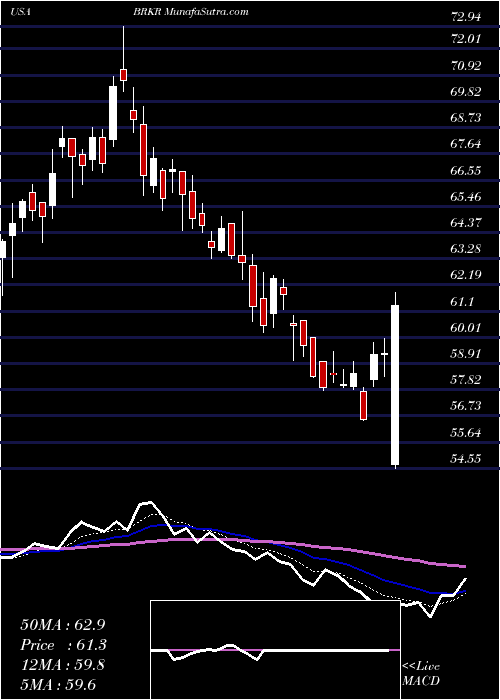500x700 pixels.
Task: Click the 67.64 price axis label
Action: tap(467, 144)
